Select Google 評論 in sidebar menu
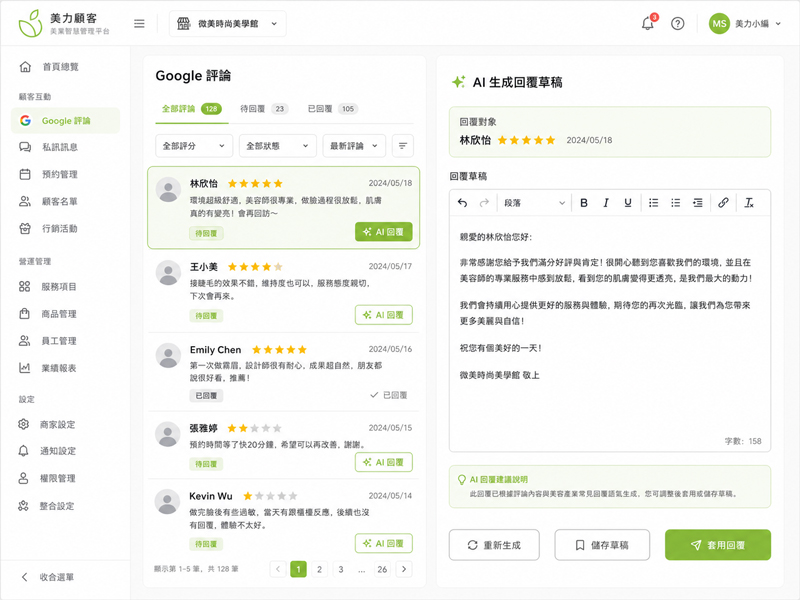The height and width of the screenshot is (600, 800). point(65,121)
